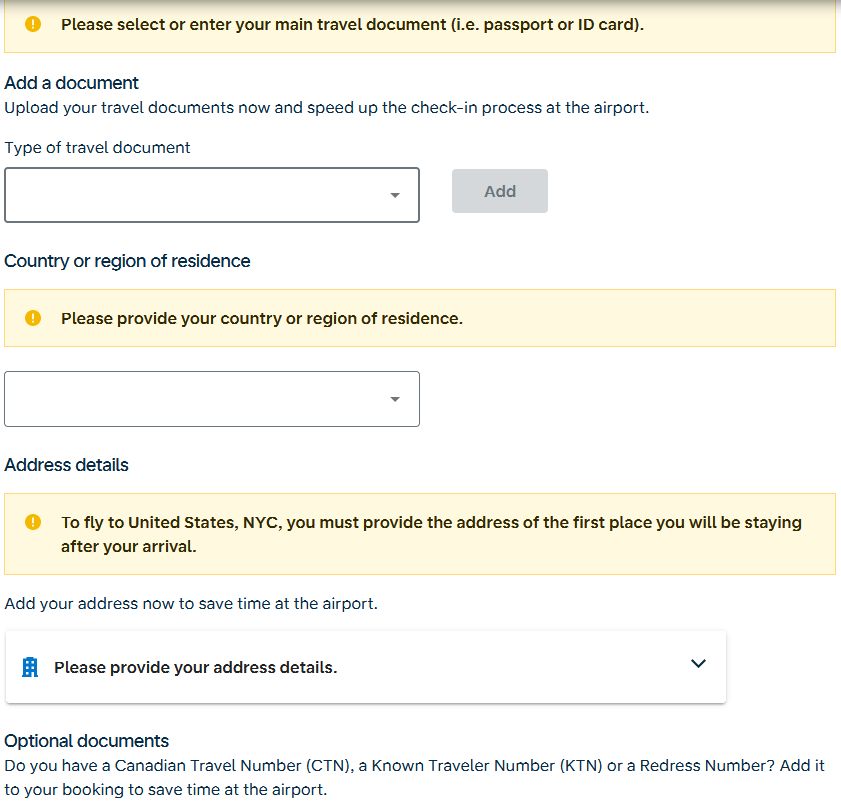Click the 'Add a document' heading
The image size is (841, 808).
71,83
